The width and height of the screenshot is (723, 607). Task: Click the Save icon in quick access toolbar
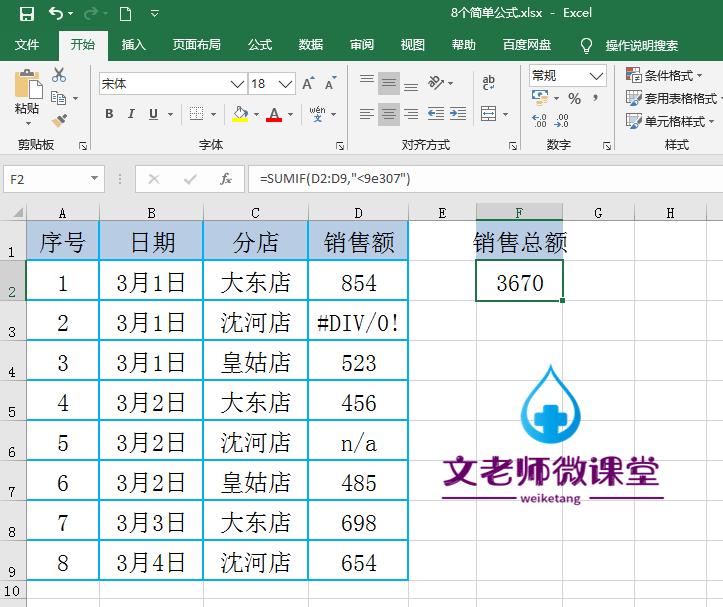pos(27,14)
